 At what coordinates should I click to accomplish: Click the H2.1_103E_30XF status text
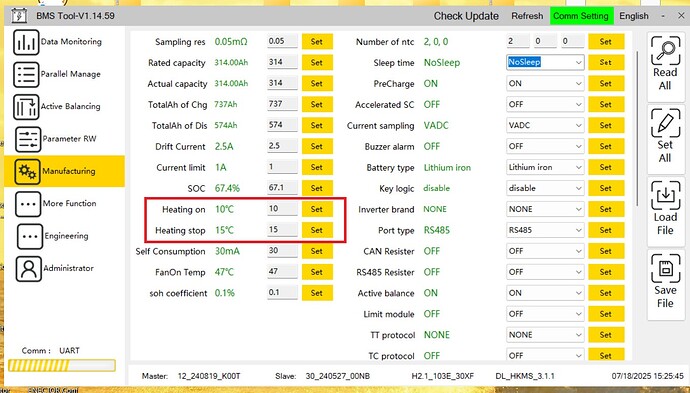[443, 376]
